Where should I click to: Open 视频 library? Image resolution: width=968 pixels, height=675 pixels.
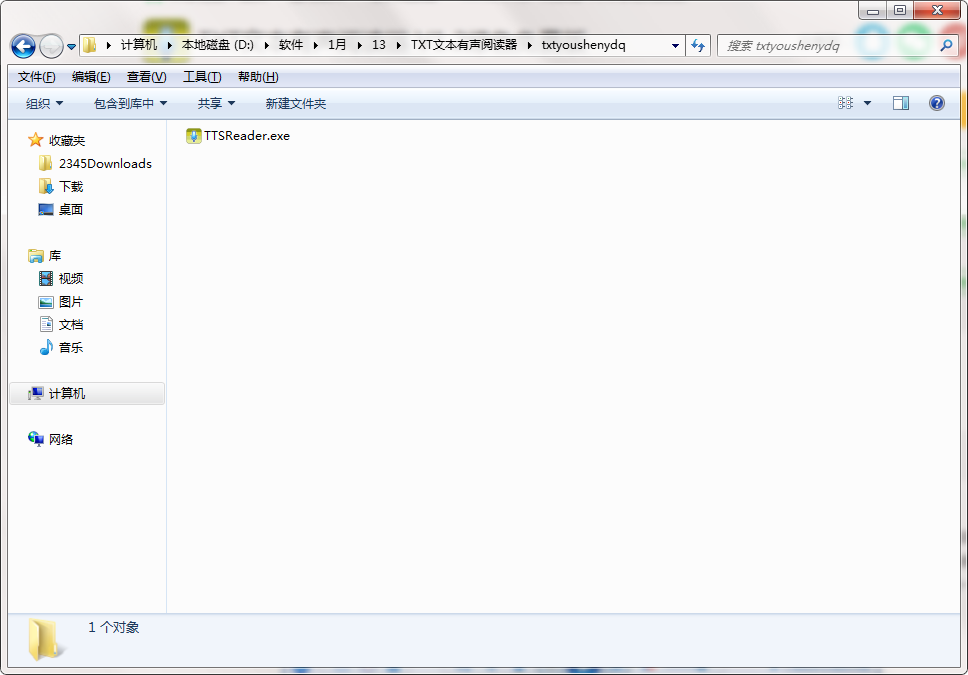point(71,279)
